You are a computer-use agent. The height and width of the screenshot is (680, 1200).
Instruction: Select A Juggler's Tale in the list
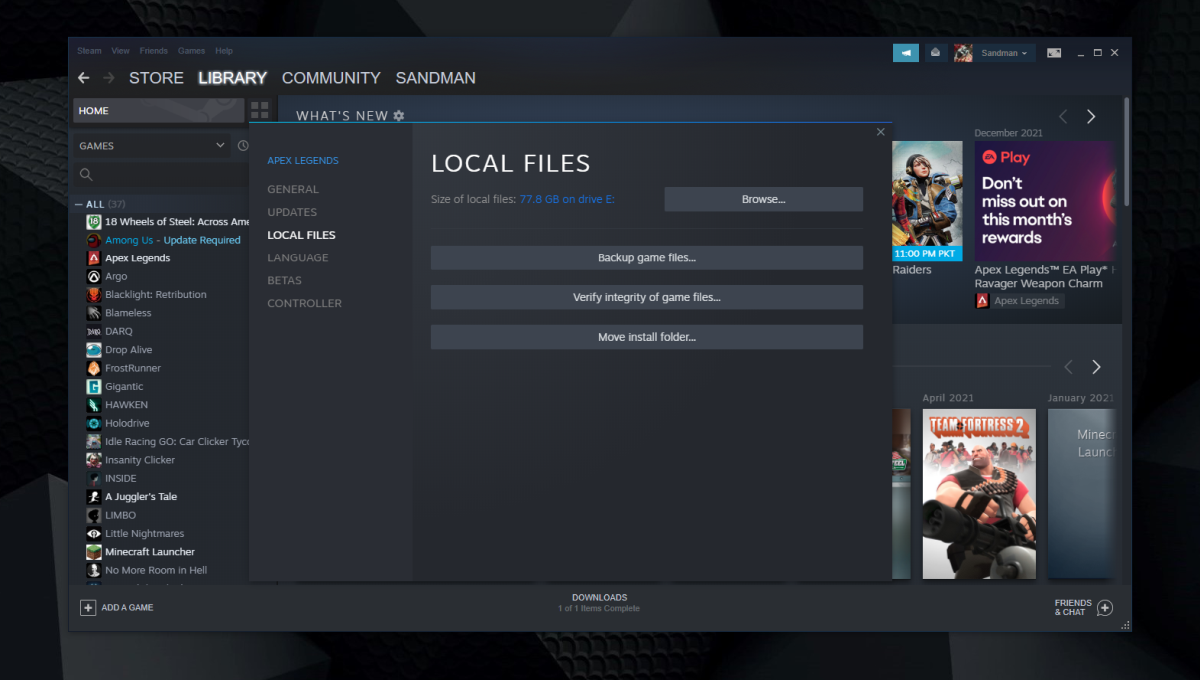141,497
